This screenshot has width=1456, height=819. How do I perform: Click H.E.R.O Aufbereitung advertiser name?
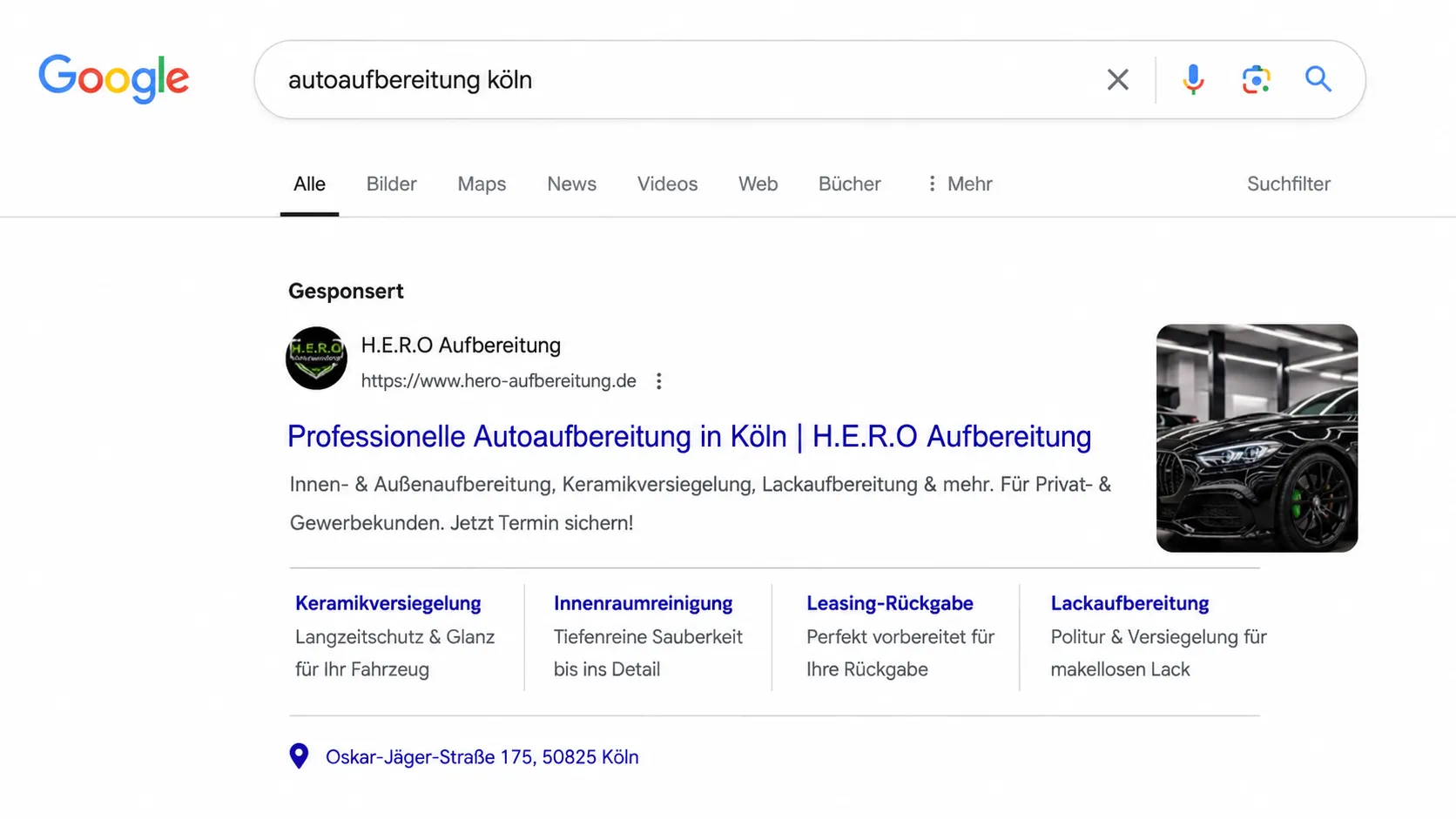pos(461,345)
